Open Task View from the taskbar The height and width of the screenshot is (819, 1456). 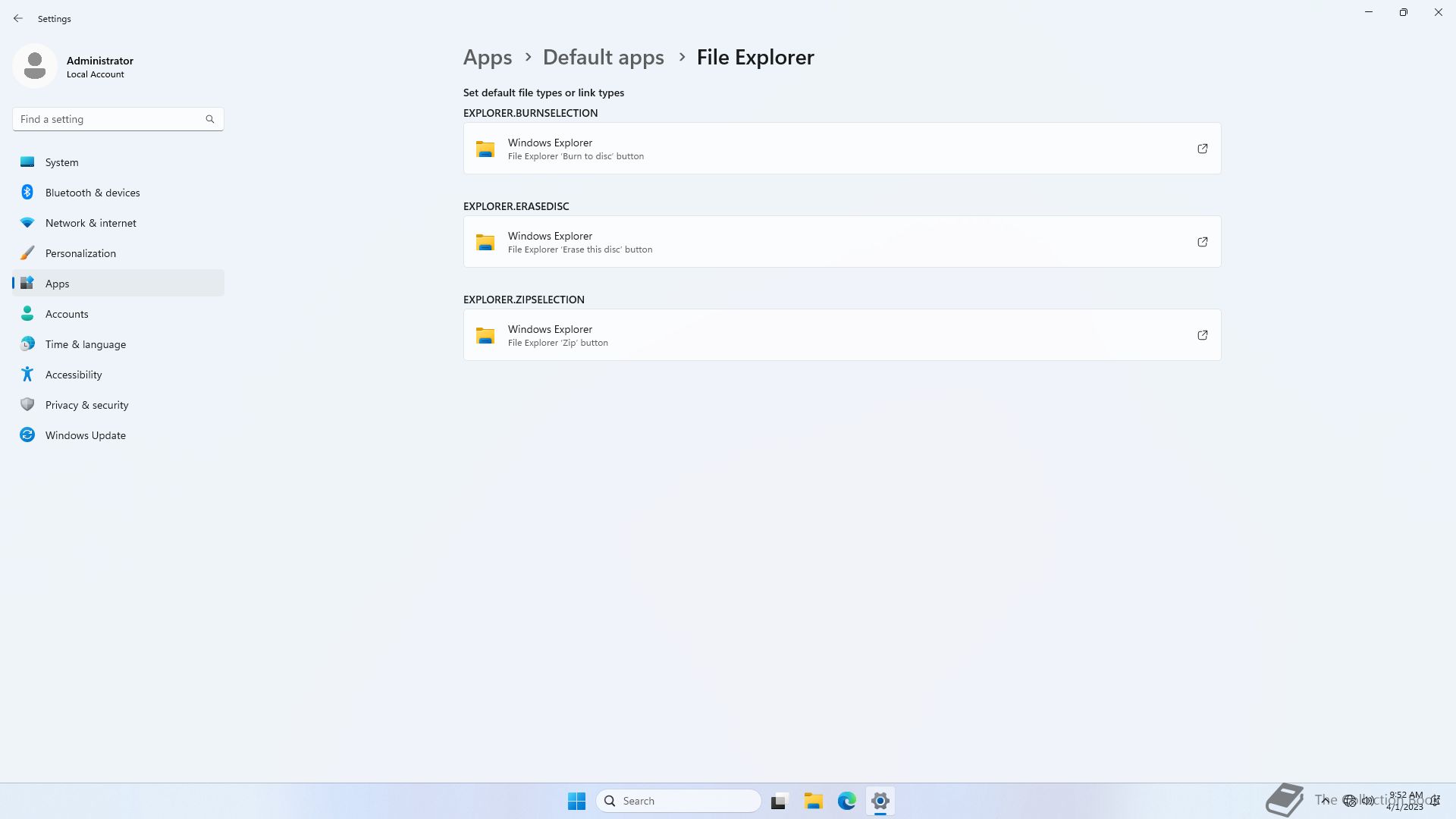point(780,801)
